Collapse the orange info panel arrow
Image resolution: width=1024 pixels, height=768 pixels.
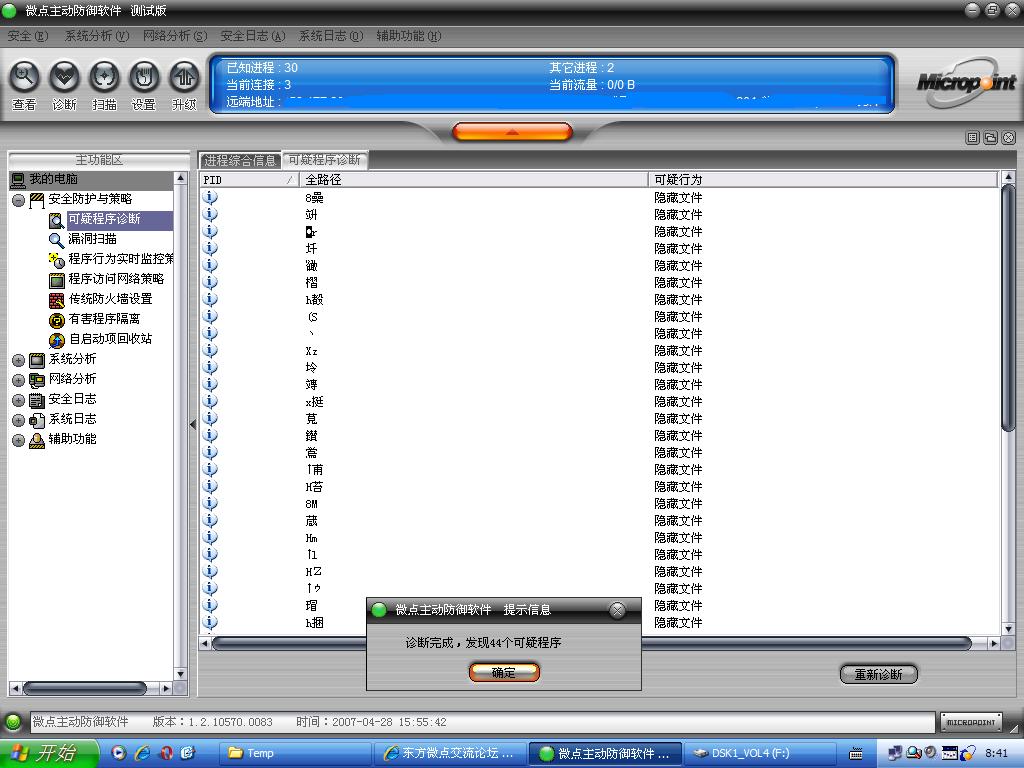pyautogui.click(x=512, y=132)
